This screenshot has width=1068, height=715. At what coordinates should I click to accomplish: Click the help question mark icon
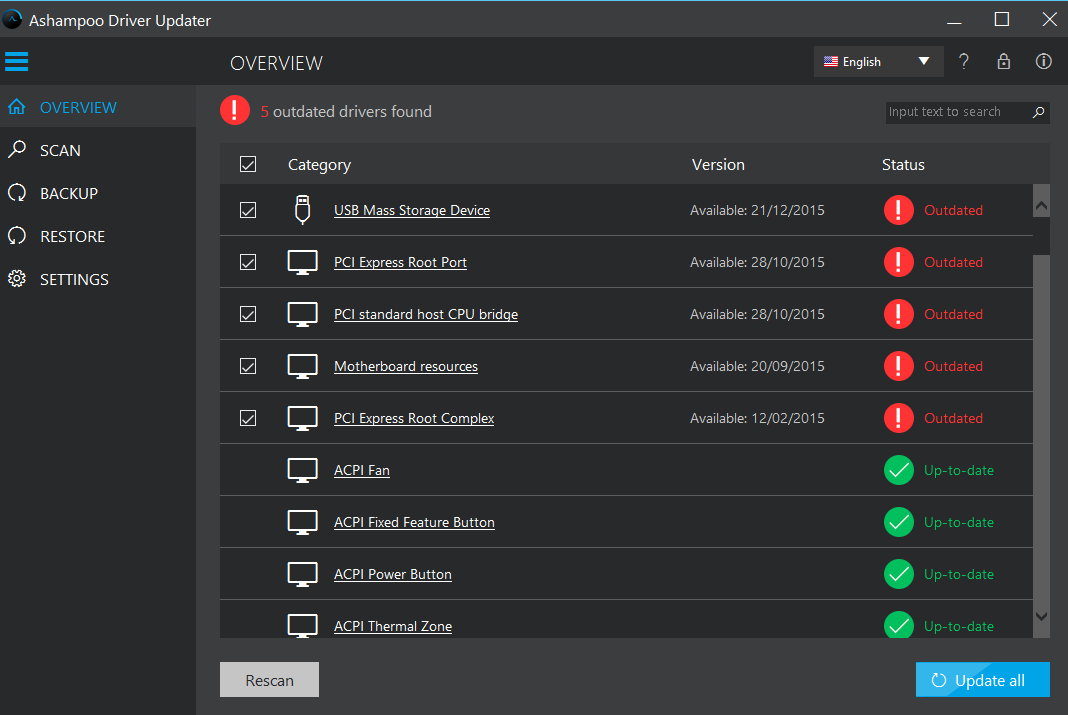tap(964, 61)
